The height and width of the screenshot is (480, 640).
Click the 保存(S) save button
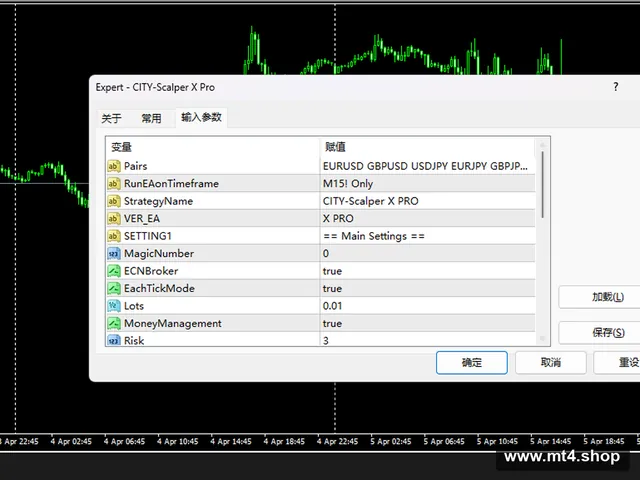pyautogui.click(x=599, y=333)
